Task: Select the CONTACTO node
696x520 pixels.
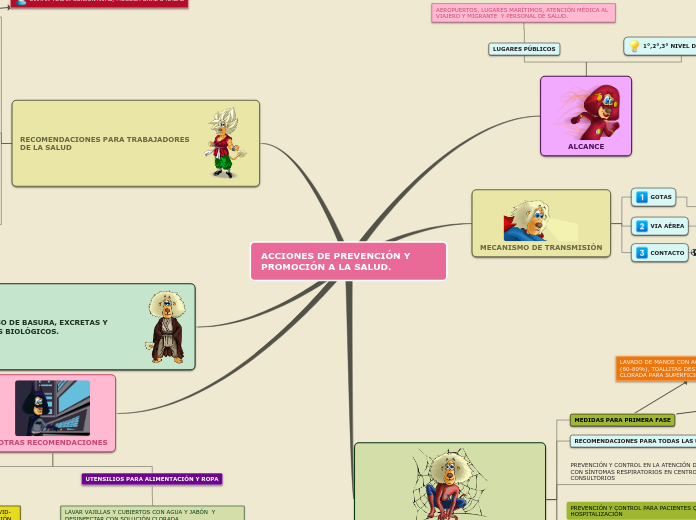Action: (x=660, y=253)
